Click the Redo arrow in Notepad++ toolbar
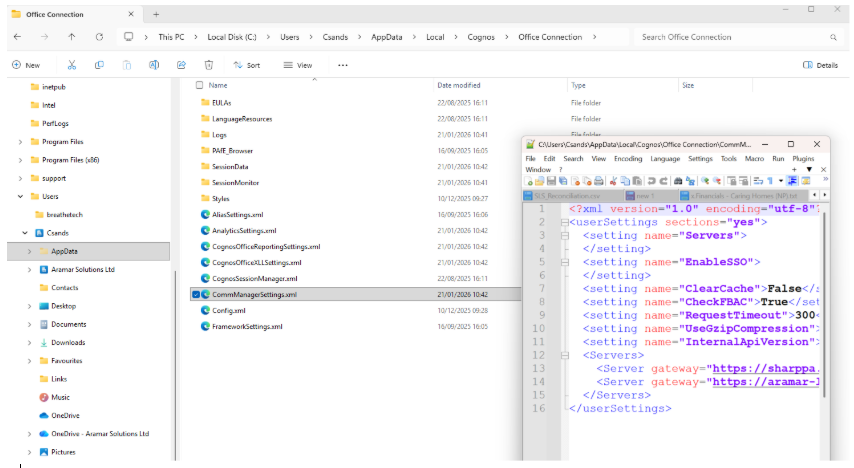854x468 pixels. 663,181
